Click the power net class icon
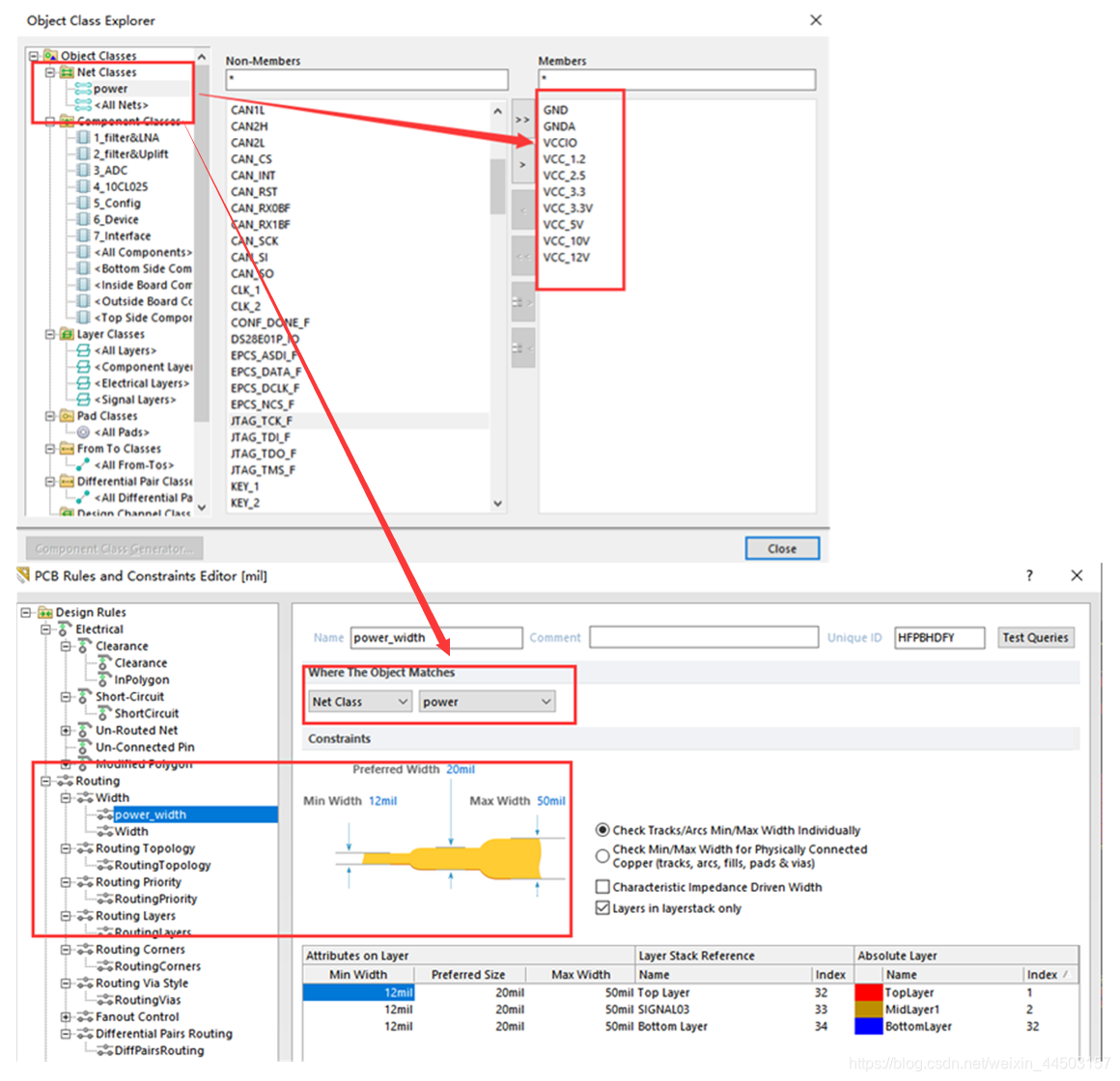 click(83, 89)
